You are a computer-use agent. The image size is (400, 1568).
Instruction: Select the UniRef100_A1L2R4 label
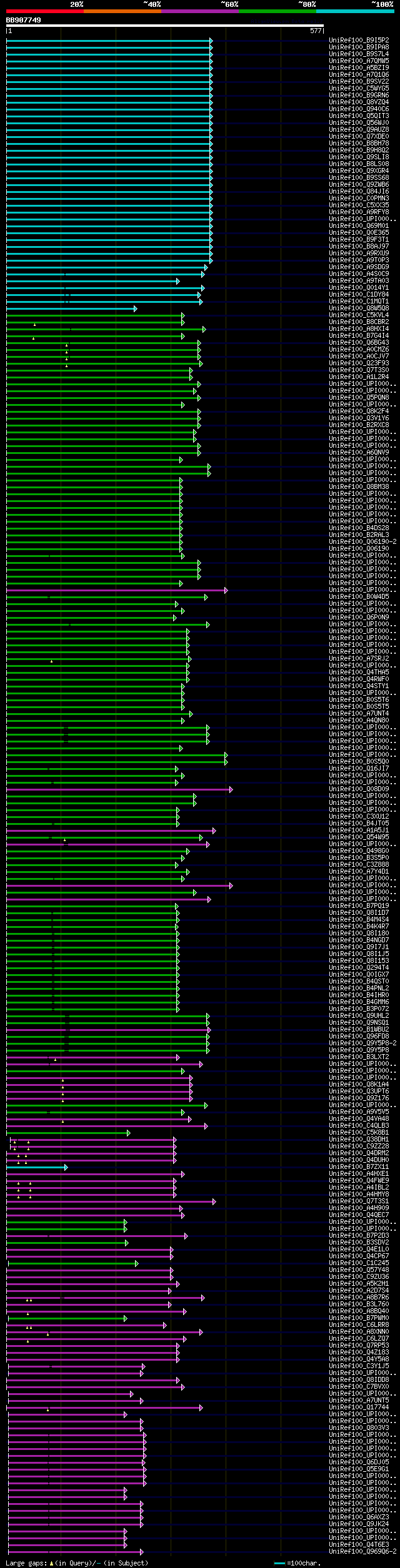(x=359, y=377)
